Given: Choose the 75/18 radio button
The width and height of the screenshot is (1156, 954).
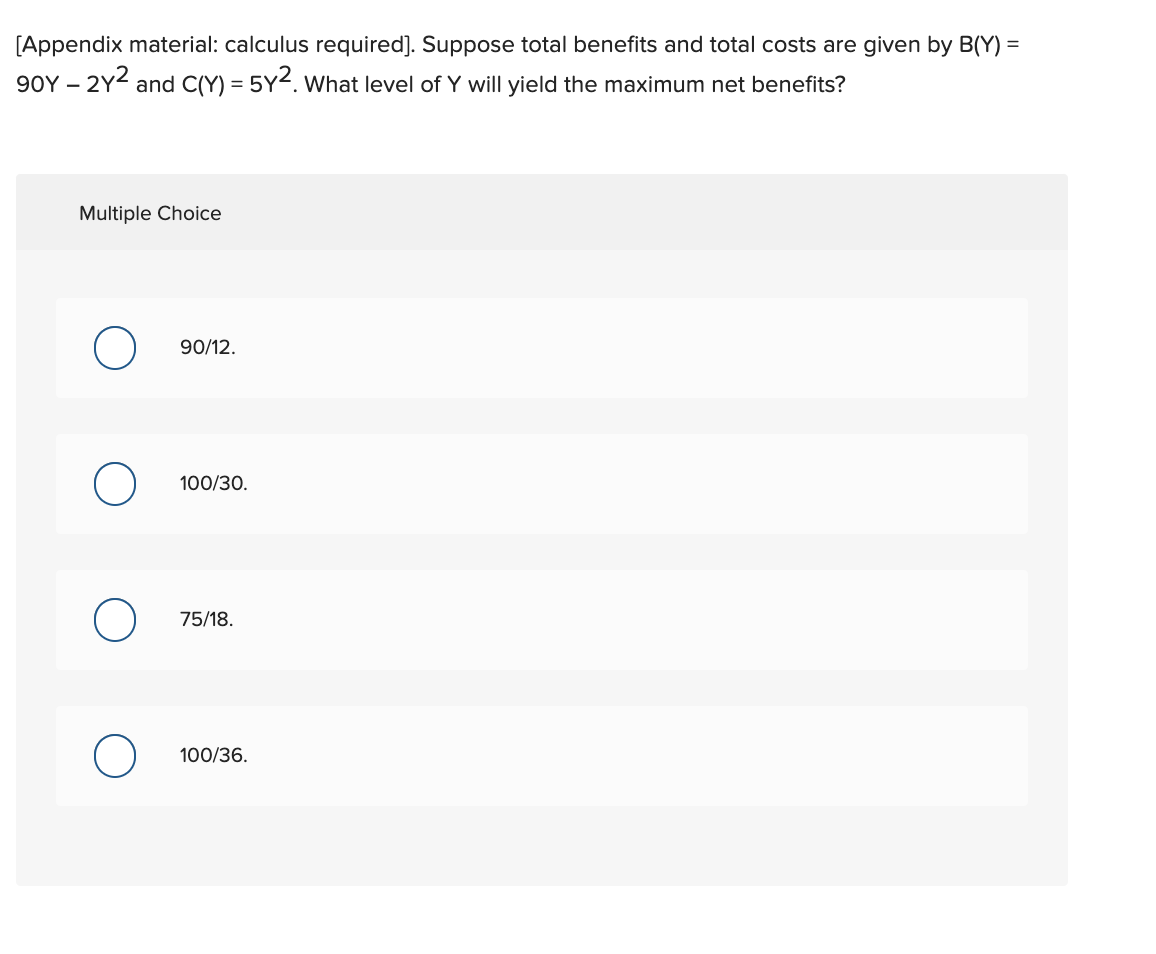Looking at the screenshot, I should 116,620.
